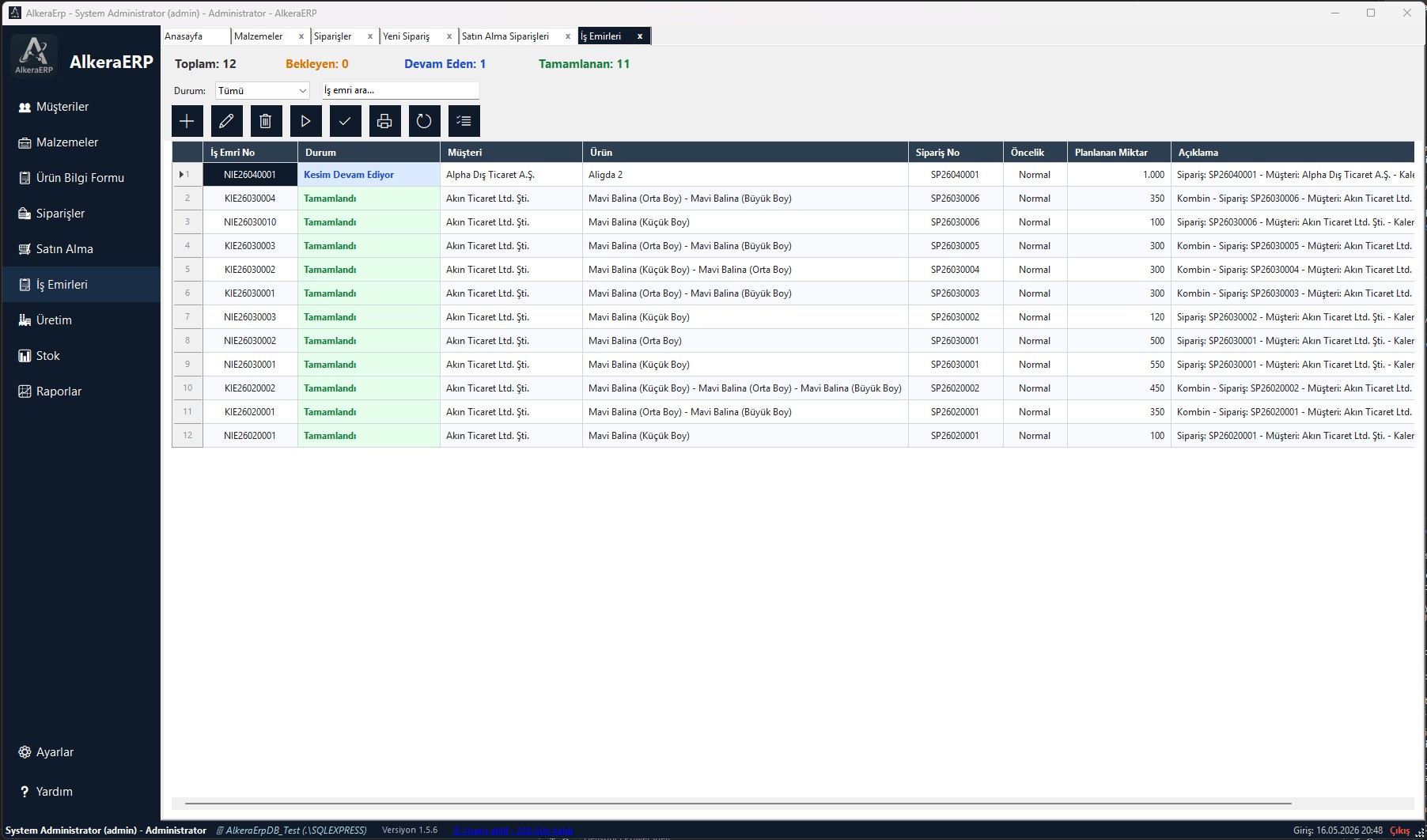Open Müşteriler in the sidebar
The height and width of the screenshot is (840, 1427).
tap(81, 107)
